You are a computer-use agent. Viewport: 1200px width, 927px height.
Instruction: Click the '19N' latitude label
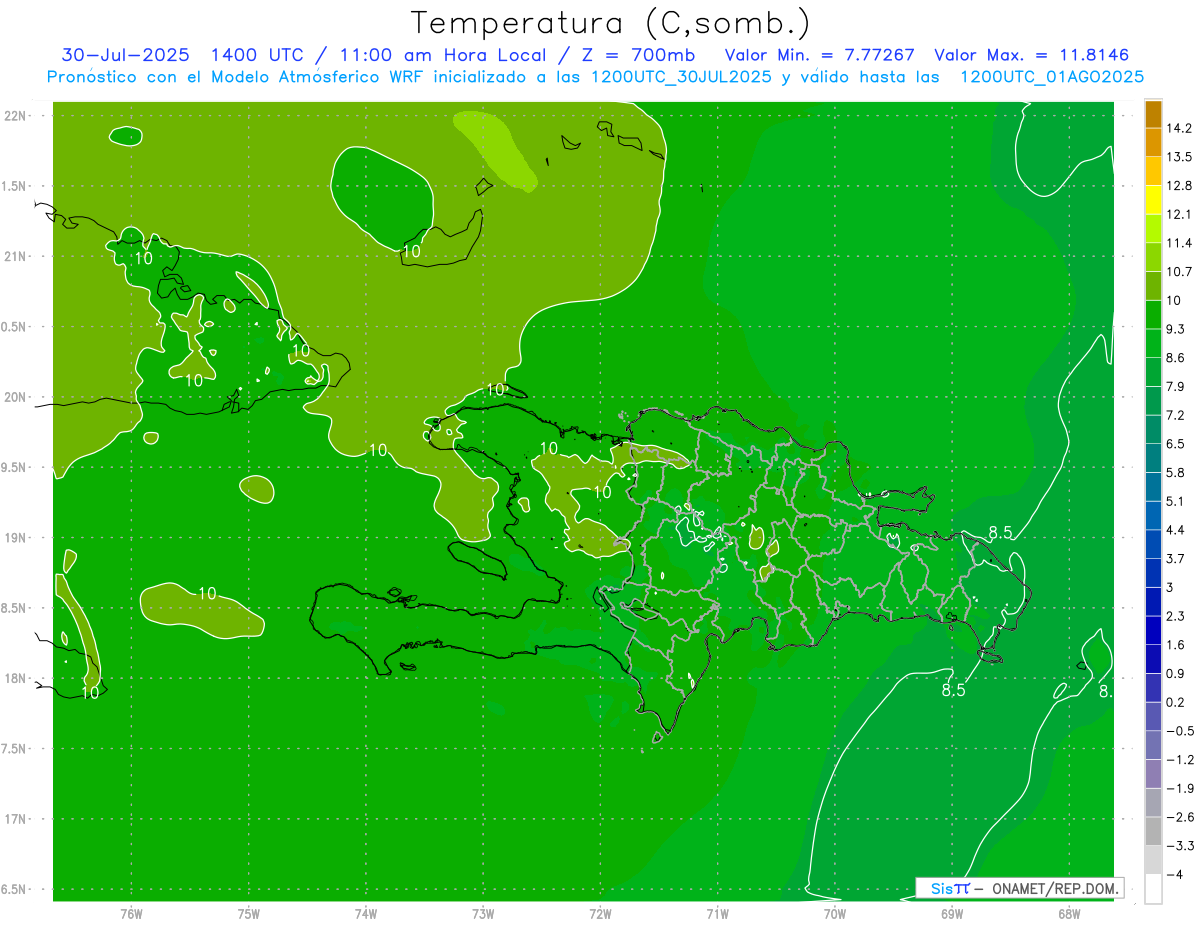pos(16,537)
